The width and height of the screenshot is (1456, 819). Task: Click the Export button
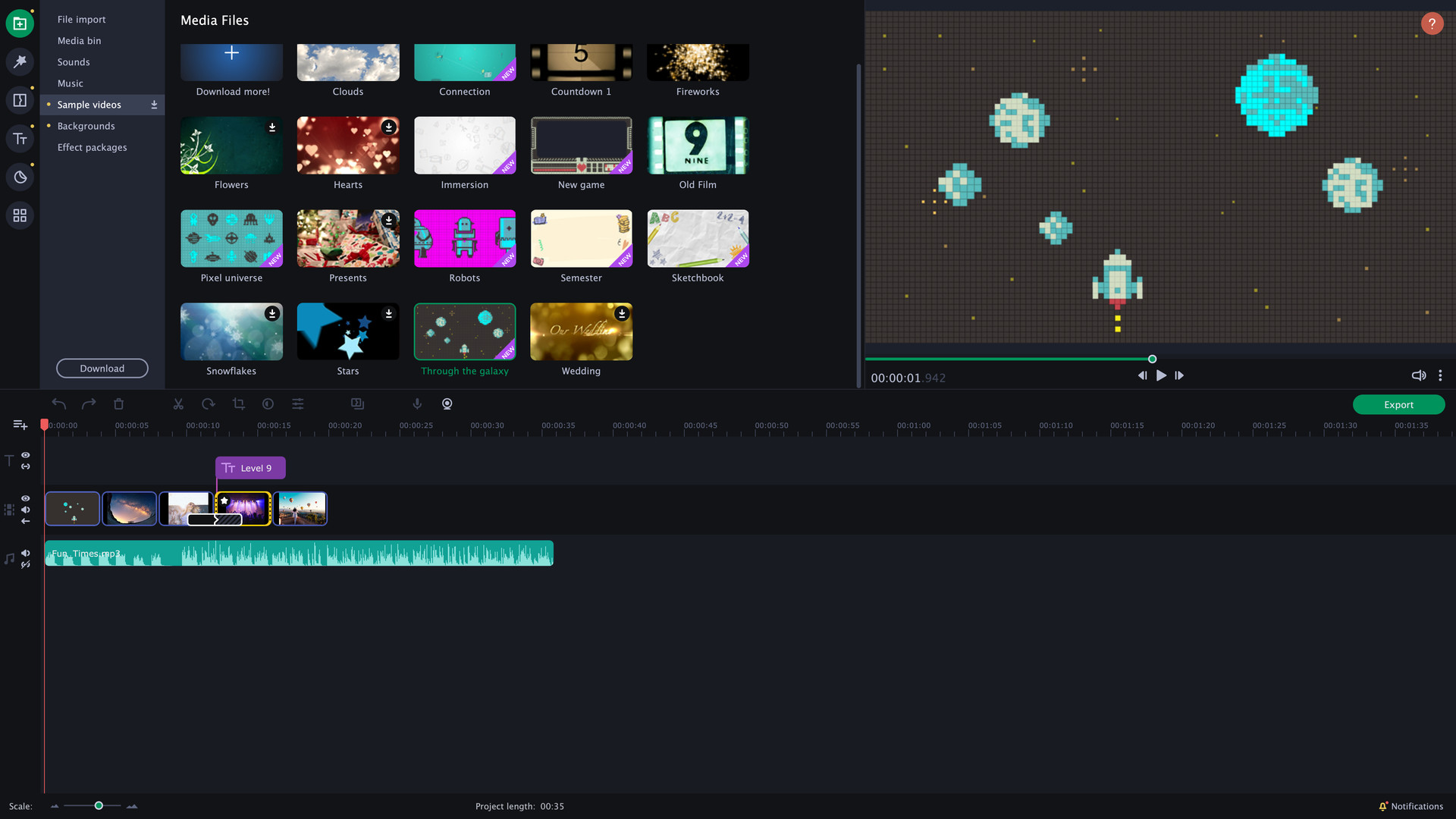click(x=1398, y=404)
